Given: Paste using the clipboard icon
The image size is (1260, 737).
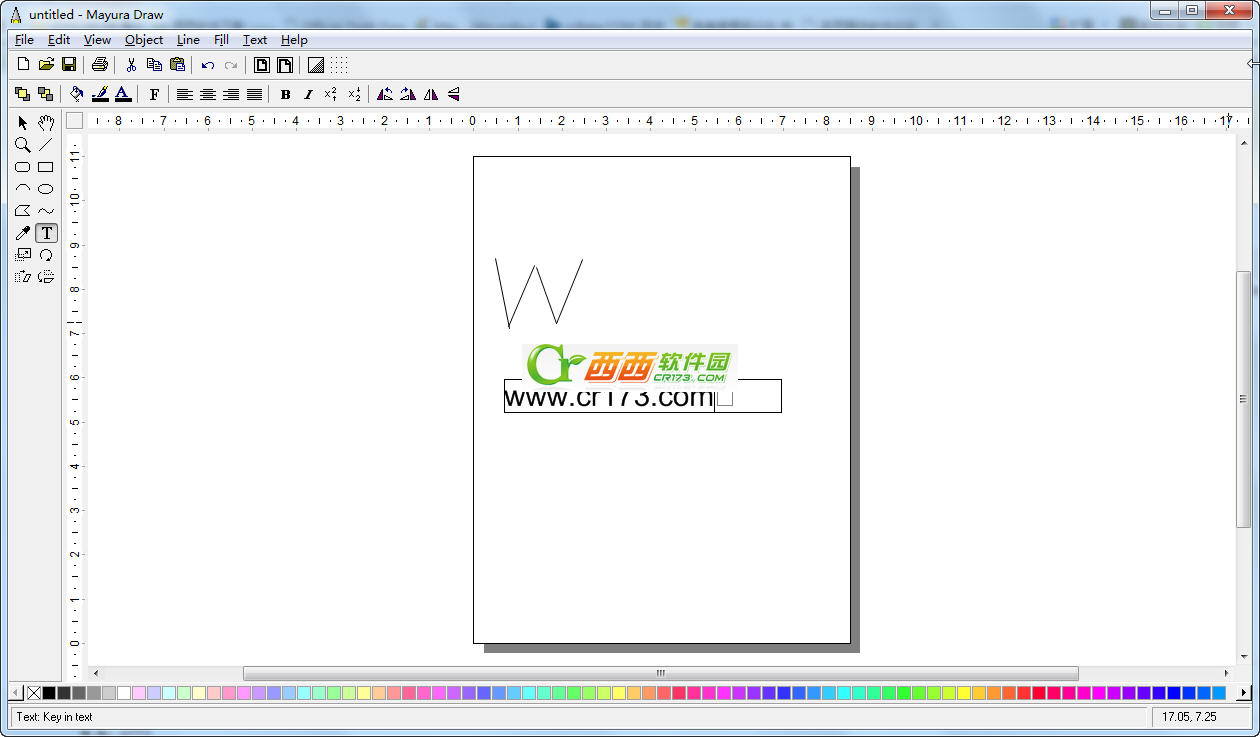Looking at the screenshot, I should 177,65.
